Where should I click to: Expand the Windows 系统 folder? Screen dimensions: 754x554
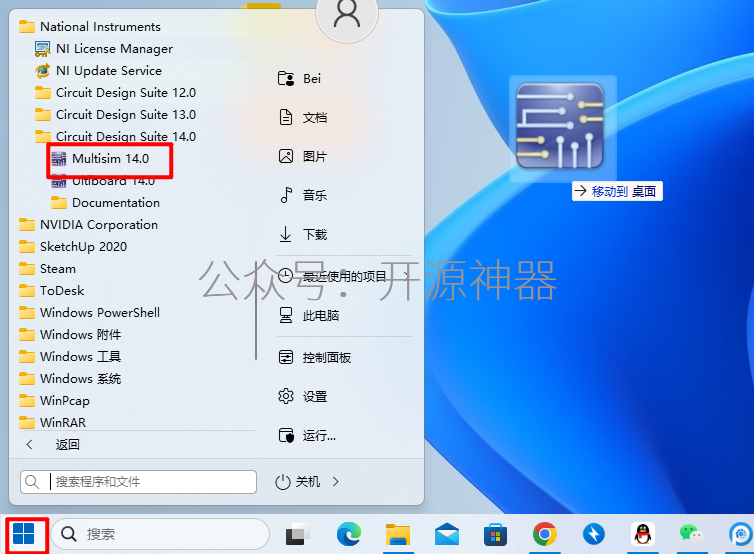[70, 378]
